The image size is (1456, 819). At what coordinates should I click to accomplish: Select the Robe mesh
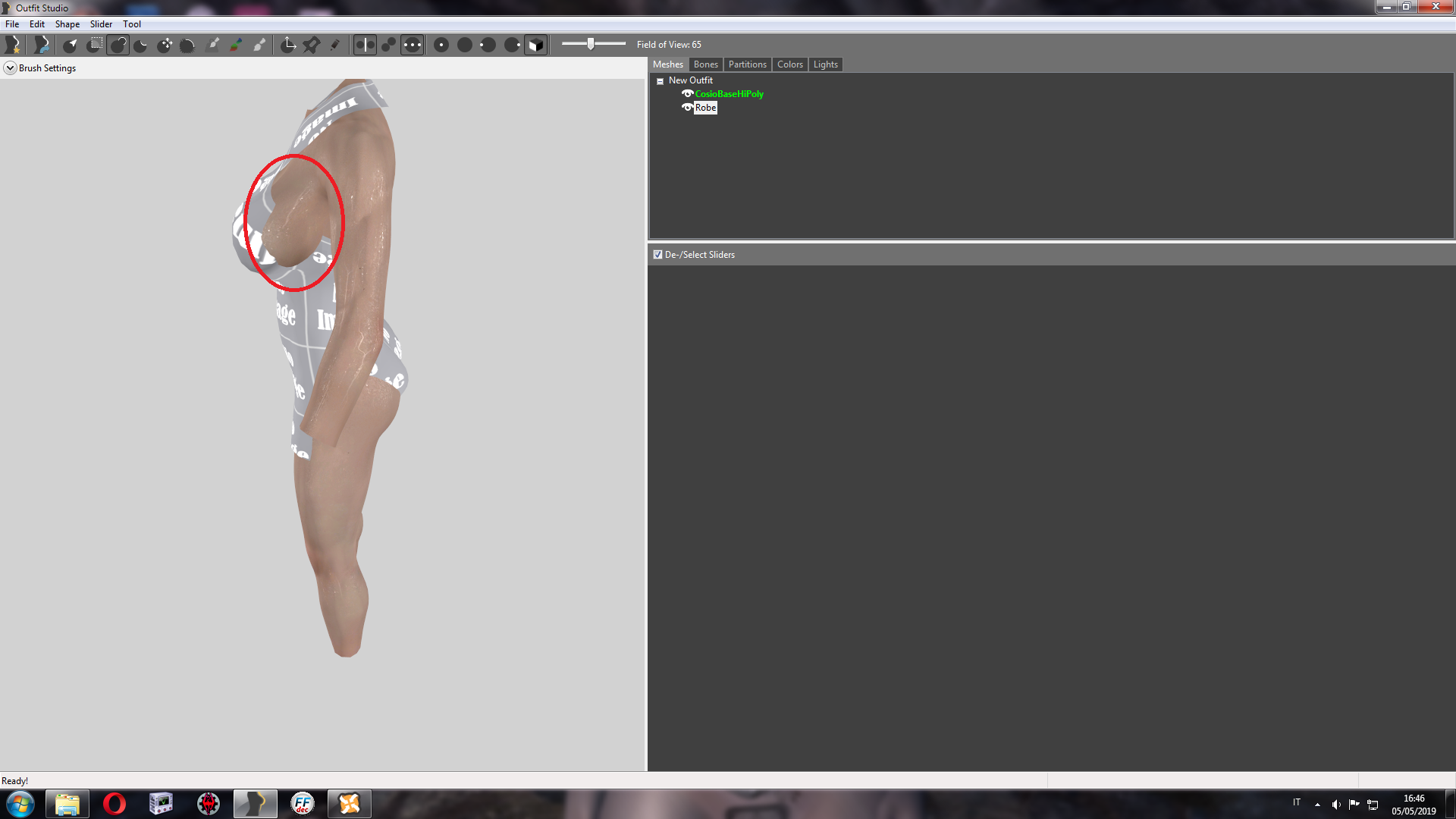[x=705, y=108]
